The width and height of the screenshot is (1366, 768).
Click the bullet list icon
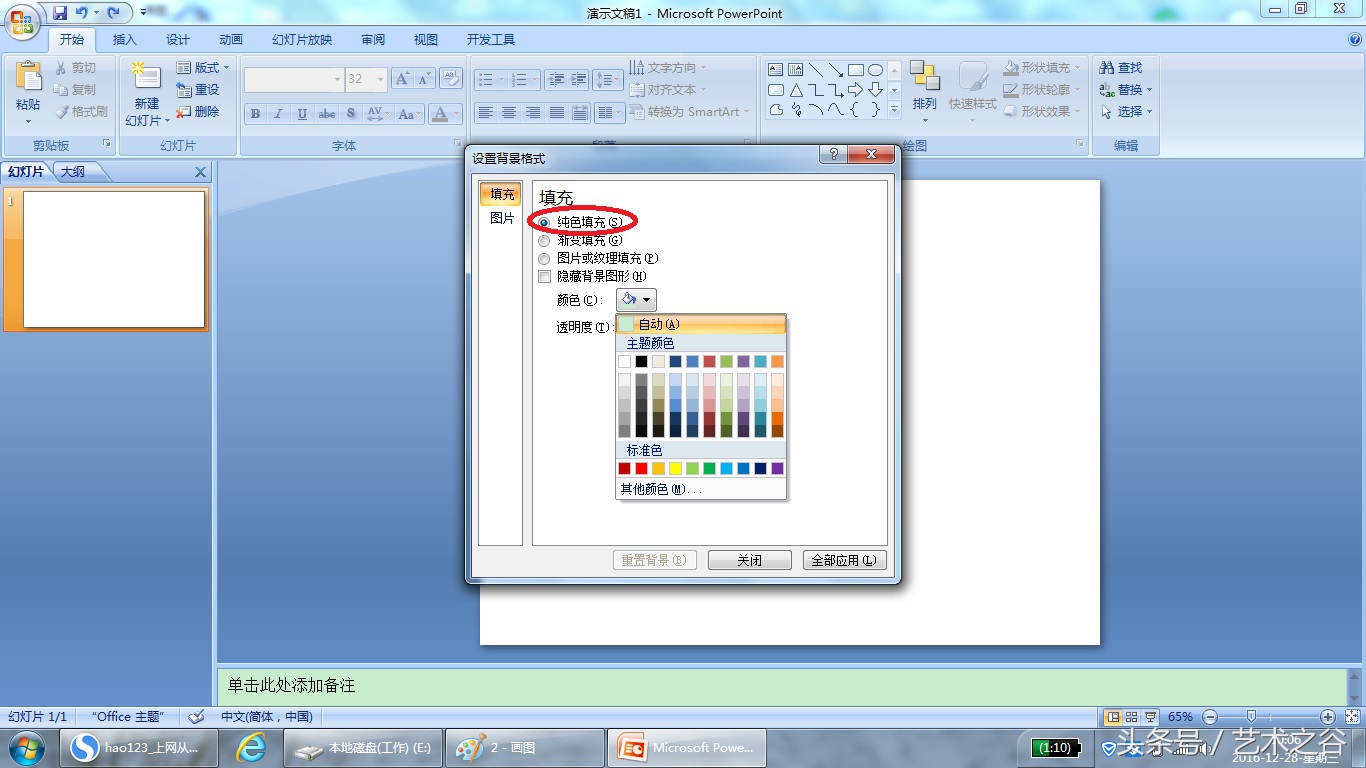484,79
